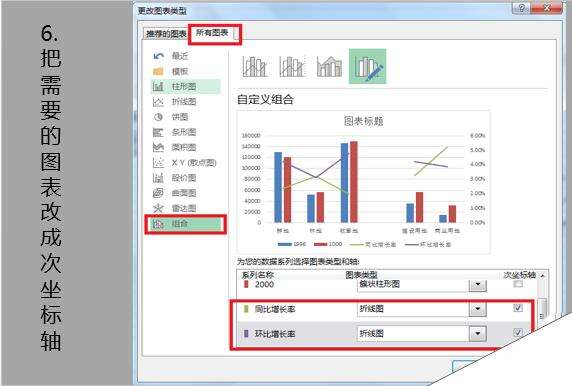Switch to the 推荐的图表 tab
This screenshot has height=386, width=572.
pyautogui.click(x=166, y=34)
